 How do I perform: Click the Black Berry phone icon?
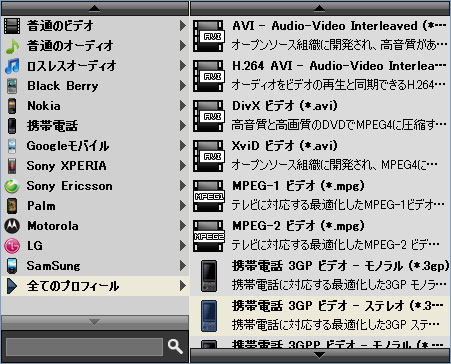tap(12, 86)
